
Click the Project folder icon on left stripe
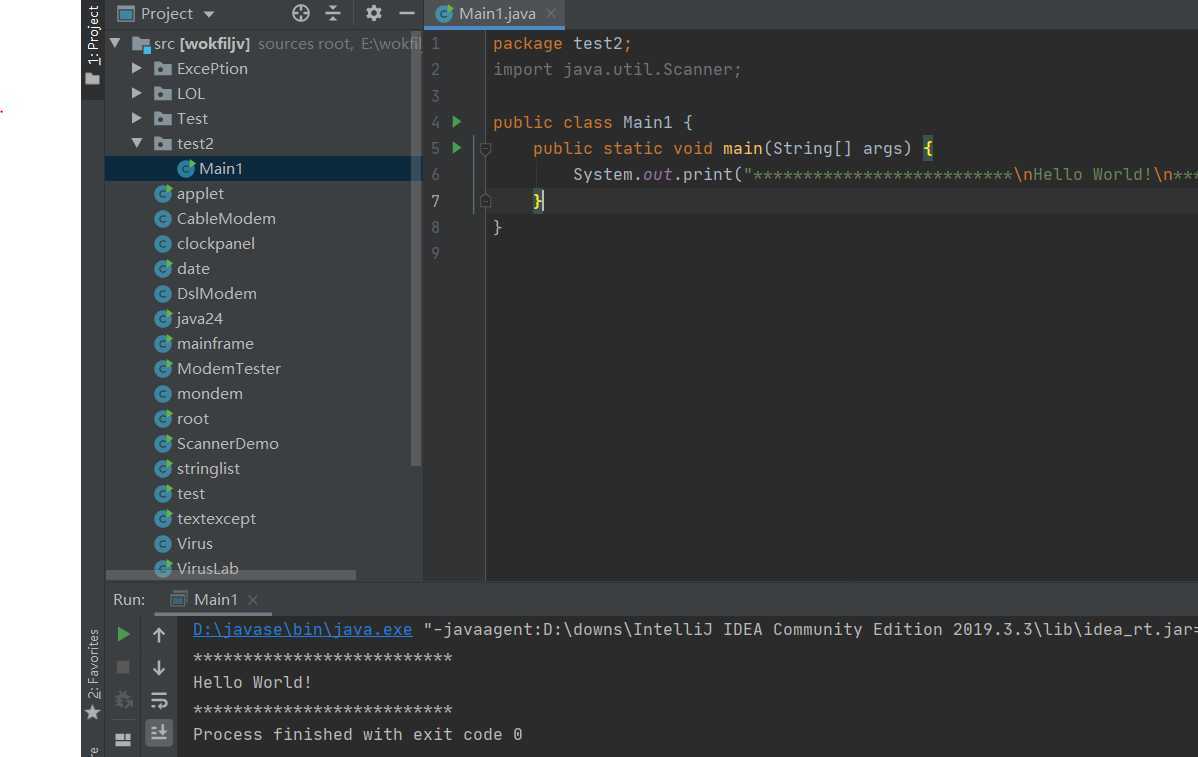pos(92,79)
